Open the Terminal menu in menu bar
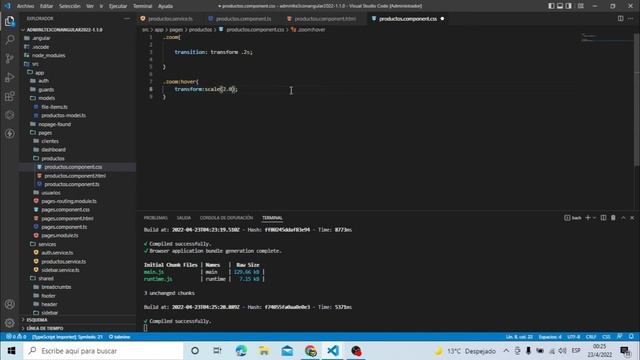This screenshot has height=360, width=640. click(x=142, y=6)
